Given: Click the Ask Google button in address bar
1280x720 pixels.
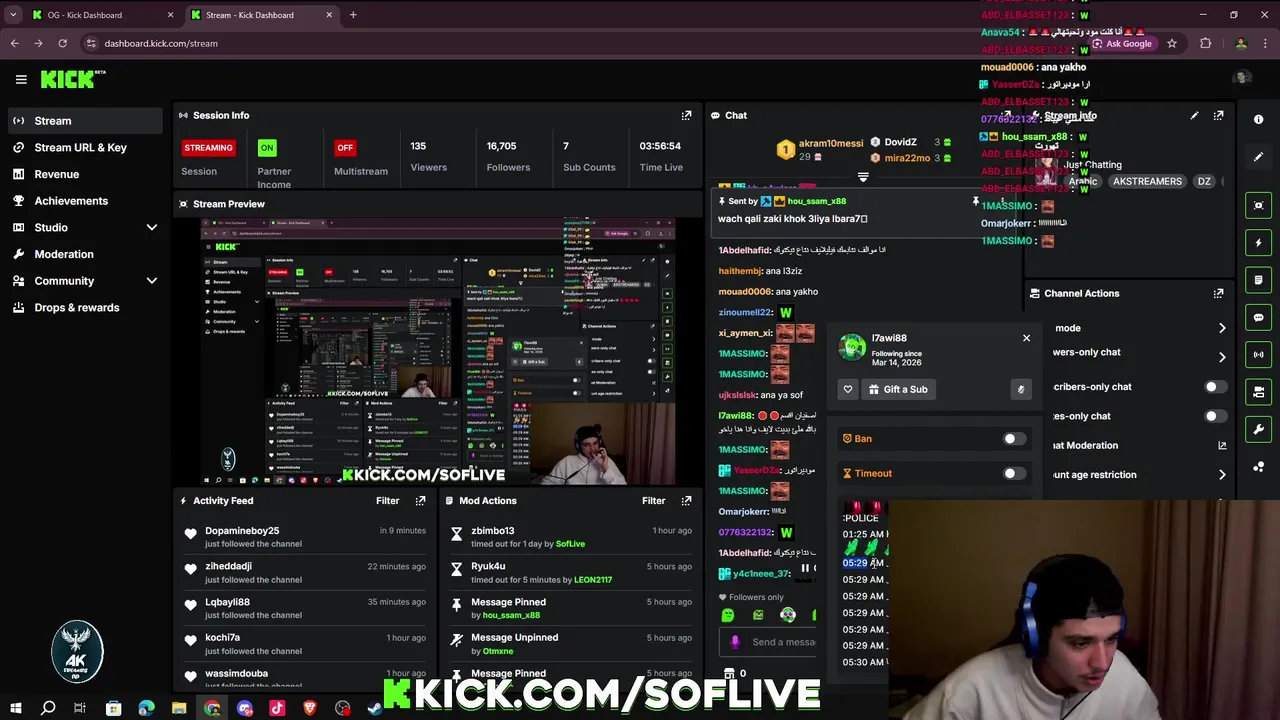Looking at the screenshot, I should point(1122,43).
